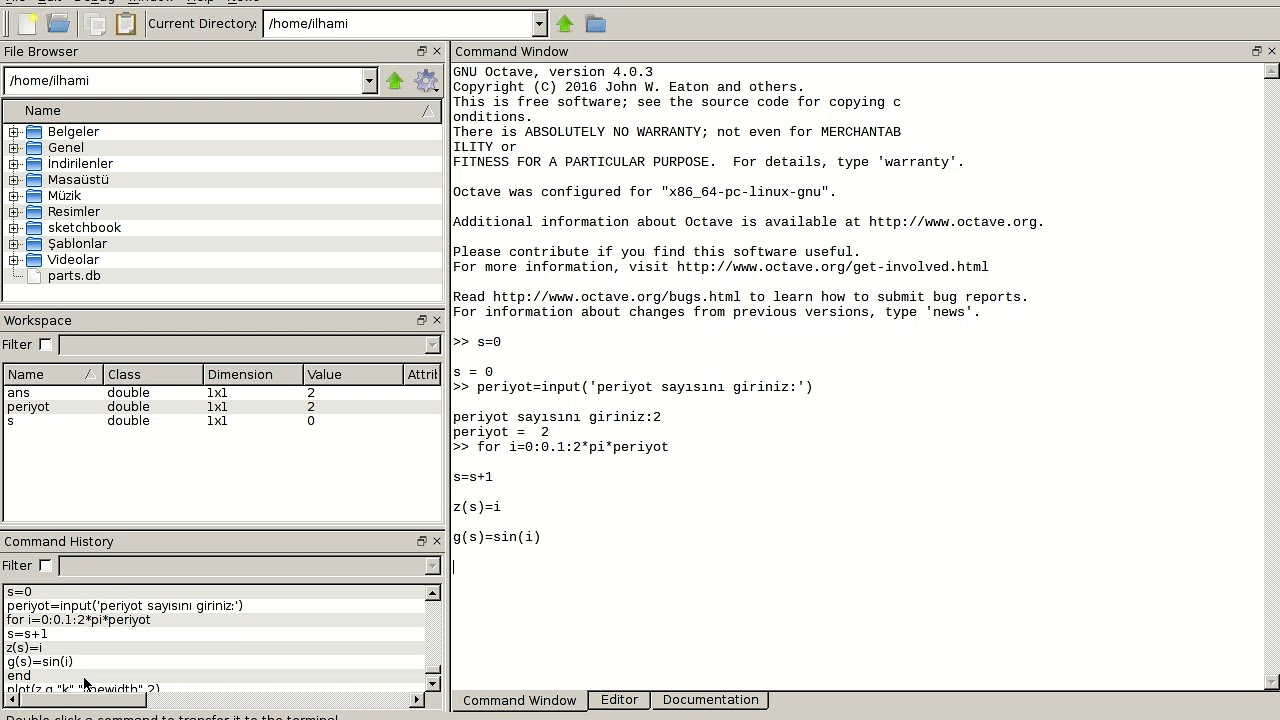Click the Workspace filter text field
This screenshot has width=1280, height=720.
pos(242,345)
